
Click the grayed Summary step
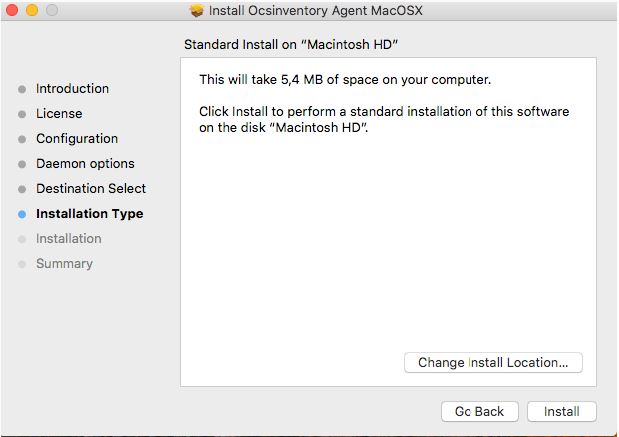tap(64, 264)
